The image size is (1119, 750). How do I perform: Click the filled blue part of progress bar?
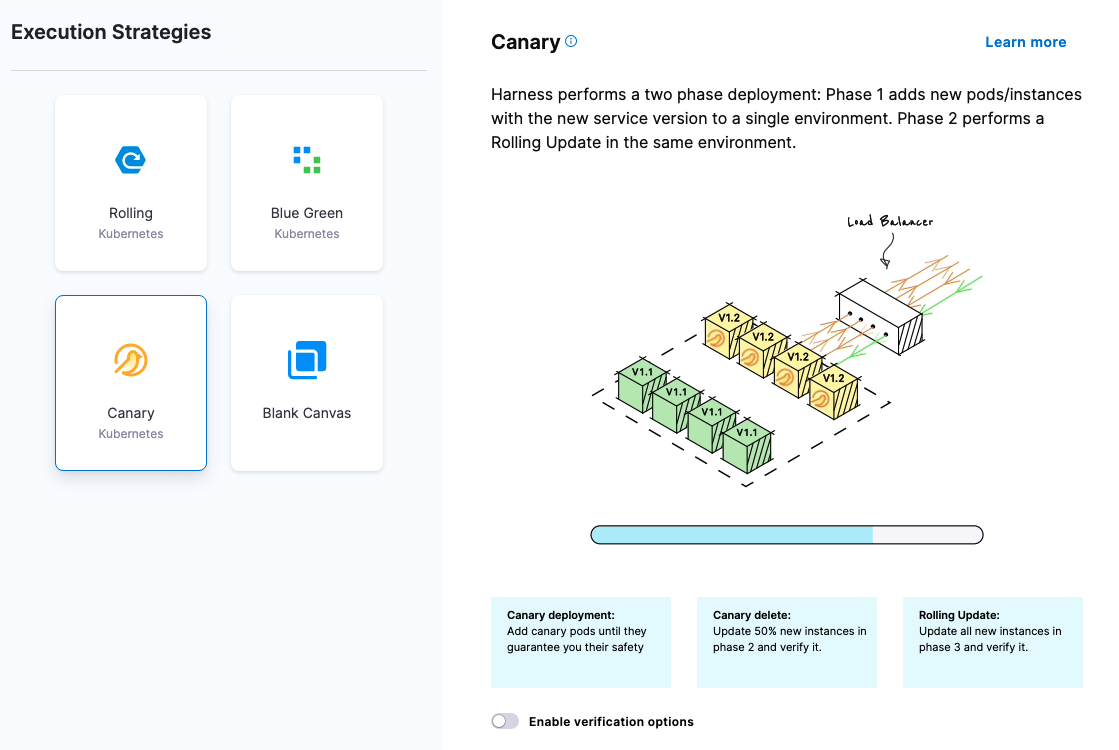731,535
